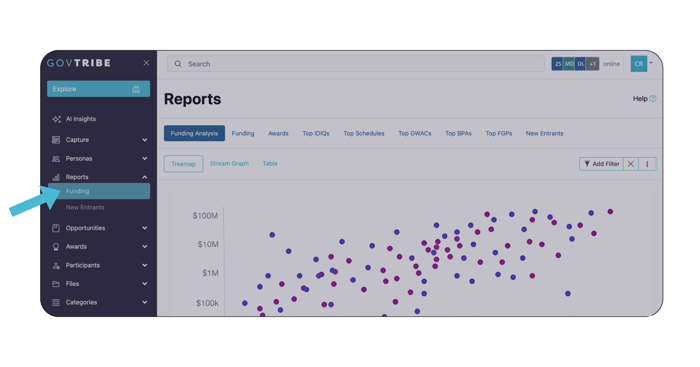Click the Help link

(x=640, y=99)
